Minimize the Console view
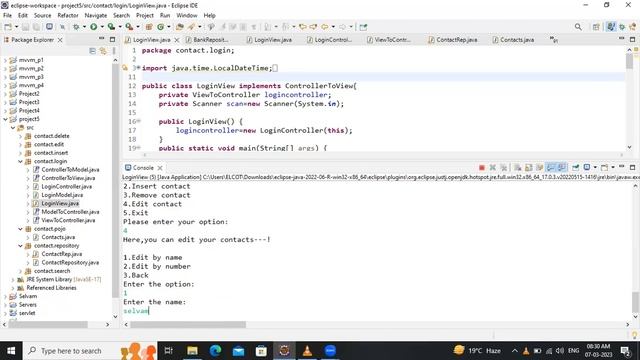The image size is (640, 360). coord(622,167)
